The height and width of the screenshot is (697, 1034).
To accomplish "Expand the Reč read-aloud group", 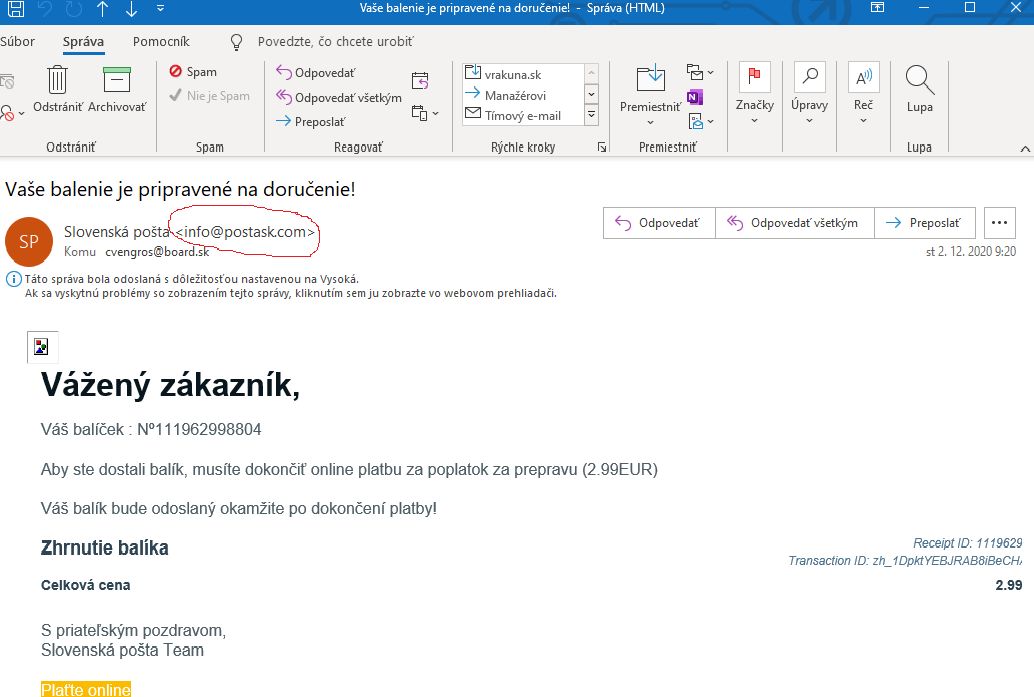I will 863,93.
